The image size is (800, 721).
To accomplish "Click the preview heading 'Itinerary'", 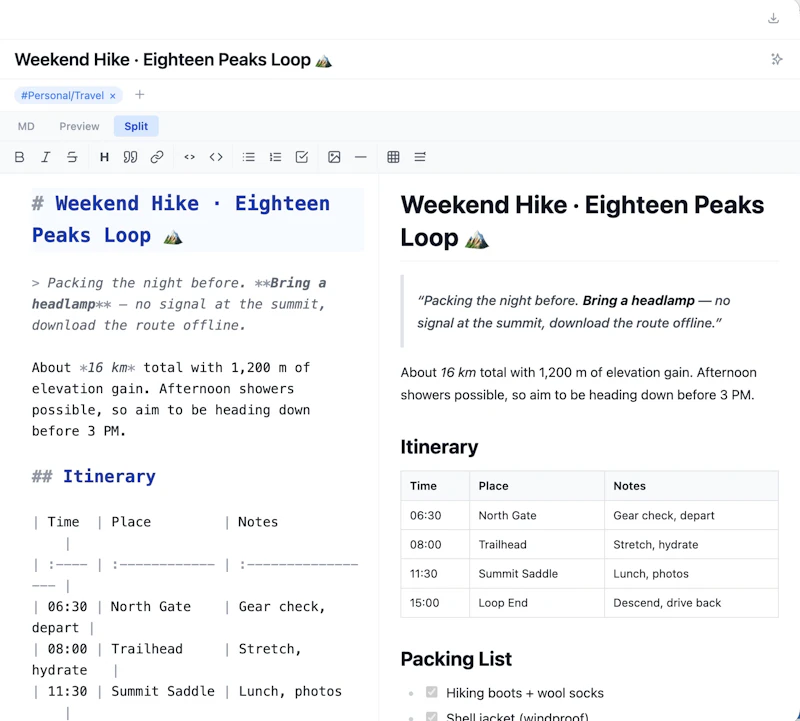I will pyautogui.click(x=439, y=447).
